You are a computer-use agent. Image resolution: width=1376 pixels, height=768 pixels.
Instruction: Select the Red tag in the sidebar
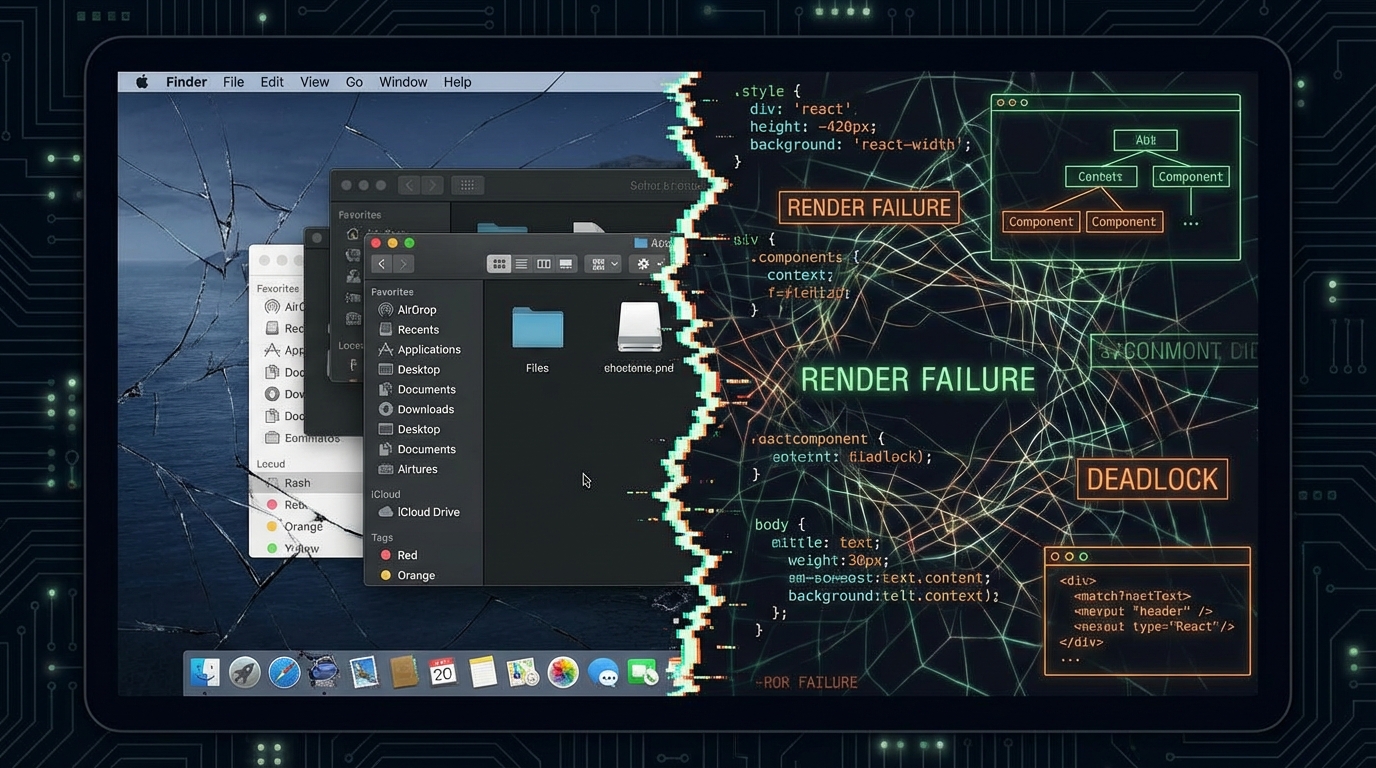tap(404, 554)
